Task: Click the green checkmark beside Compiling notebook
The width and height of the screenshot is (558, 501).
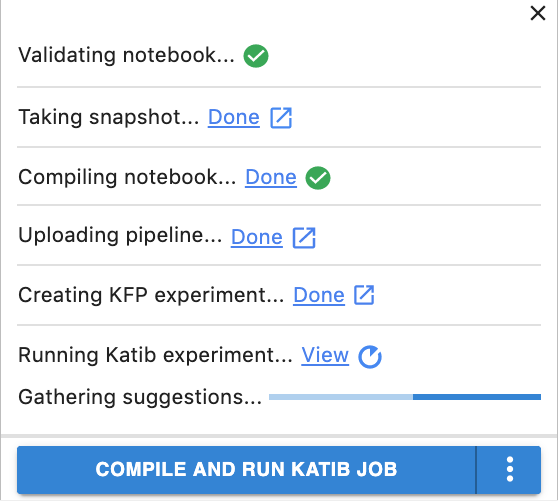Action: click(x=318, y=178)
